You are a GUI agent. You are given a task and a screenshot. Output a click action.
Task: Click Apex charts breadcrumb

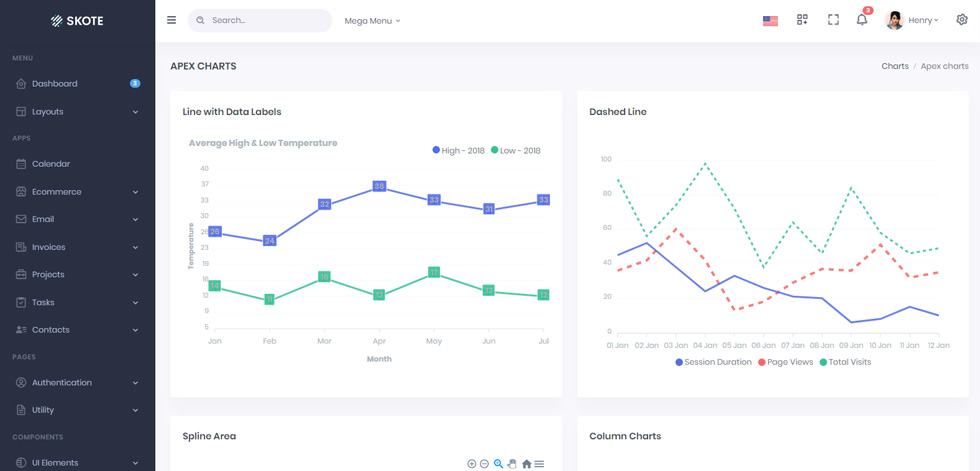(944, 66)
